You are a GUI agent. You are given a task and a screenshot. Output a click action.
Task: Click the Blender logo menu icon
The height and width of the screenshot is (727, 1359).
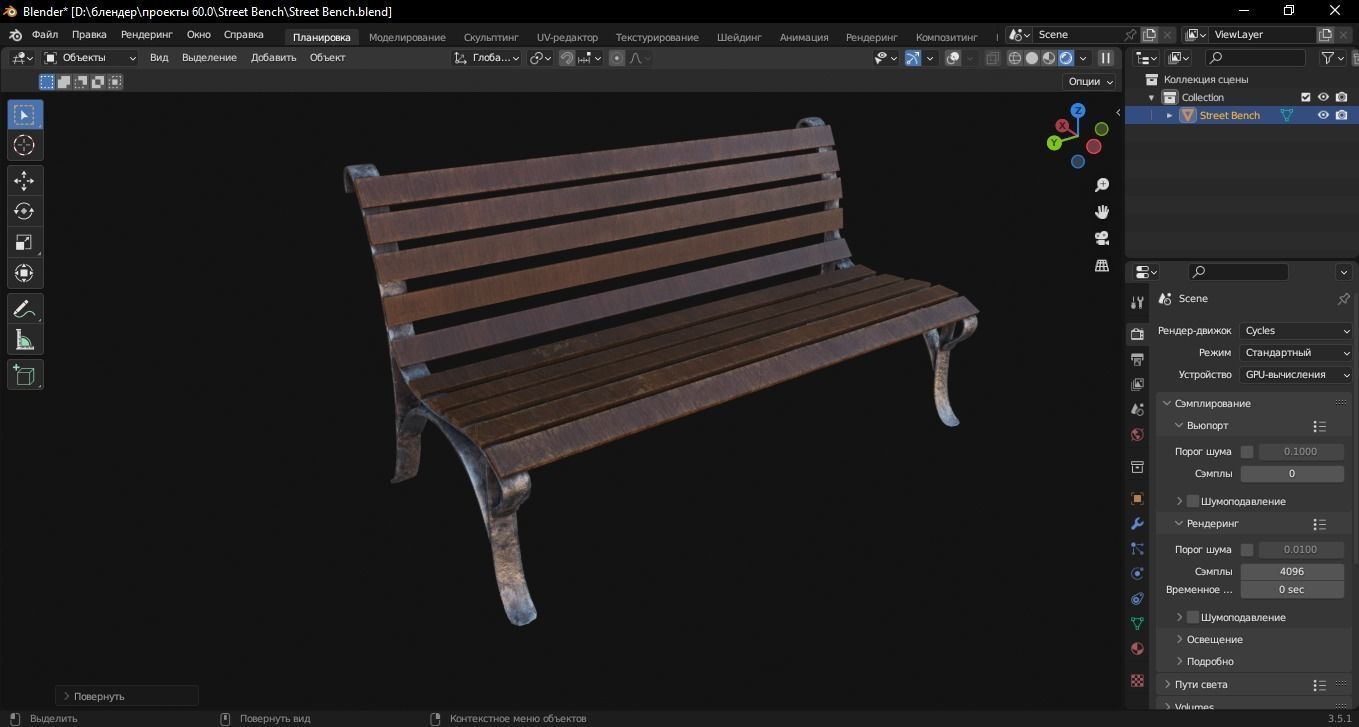click(15, 35)
